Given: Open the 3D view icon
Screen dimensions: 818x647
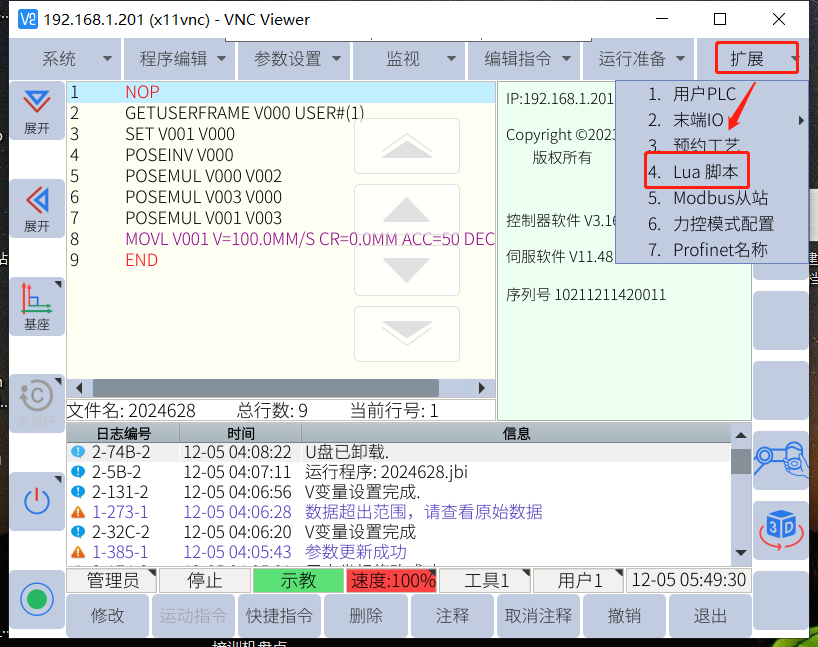Looking at the screenshot, I should point(780,529).
